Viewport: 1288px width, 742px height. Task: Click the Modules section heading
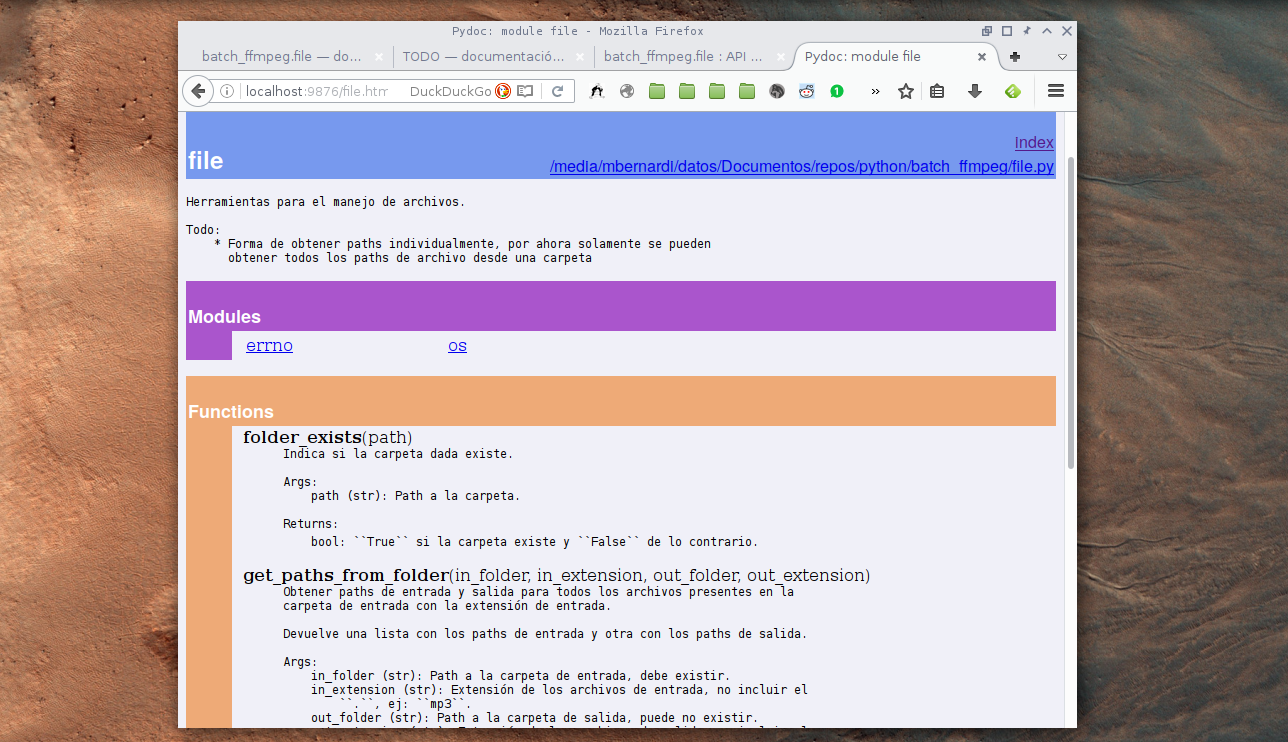(x=224, y=317)
